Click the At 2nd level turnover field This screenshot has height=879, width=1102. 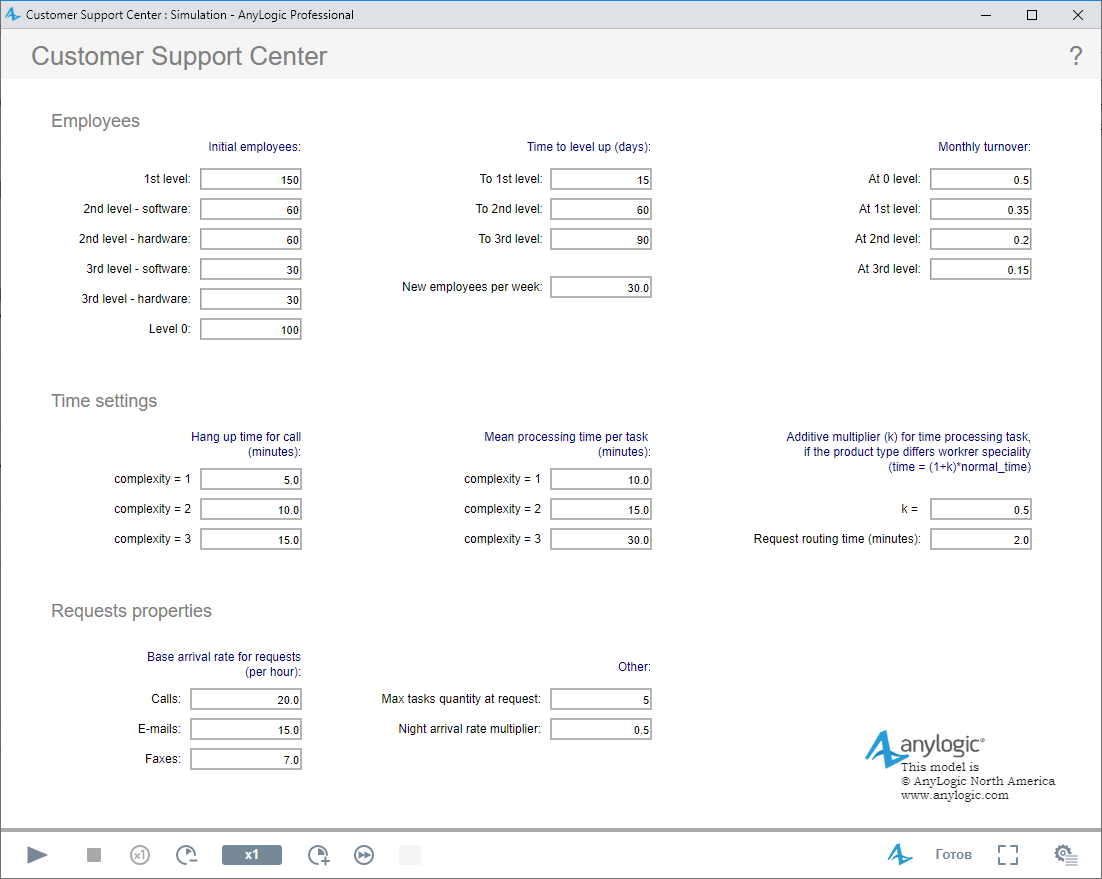pyautogui.click(x=981, y=240)
